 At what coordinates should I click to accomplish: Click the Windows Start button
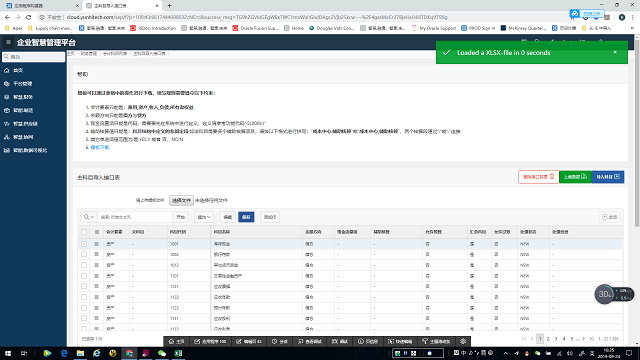point(8,353)
